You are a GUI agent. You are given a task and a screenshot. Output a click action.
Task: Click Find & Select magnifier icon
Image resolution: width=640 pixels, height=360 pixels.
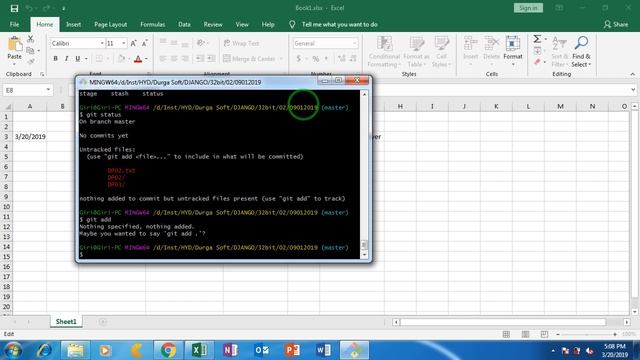click(x=581, y=43)
